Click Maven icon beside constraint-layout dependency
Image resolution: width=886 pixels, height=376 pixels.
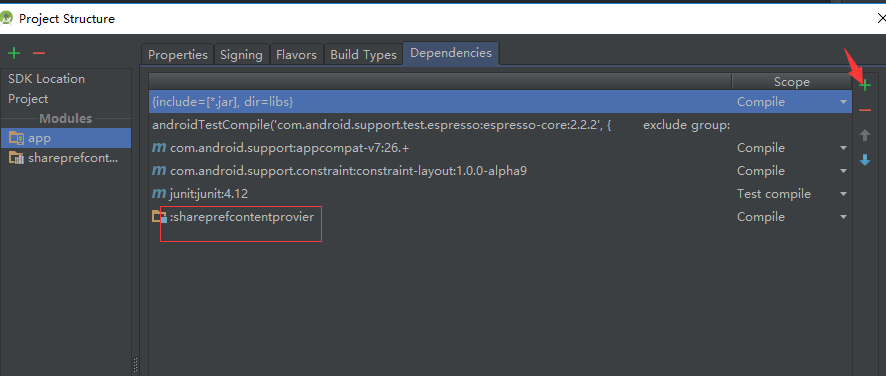[159, 171]
